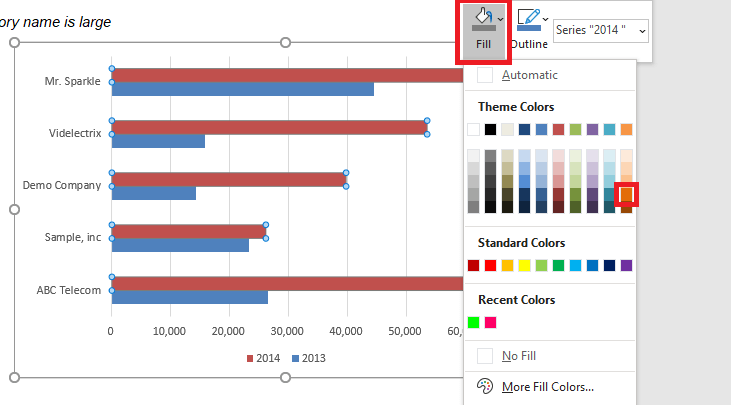
Task: Select Blue, Lighter 60% shade swatch
Action: point(541,169)
